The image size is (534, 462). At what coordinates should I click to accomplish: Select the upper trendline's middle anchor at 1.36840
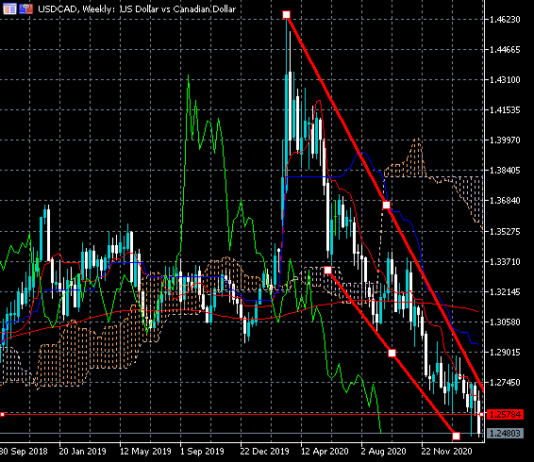point(386,205)
